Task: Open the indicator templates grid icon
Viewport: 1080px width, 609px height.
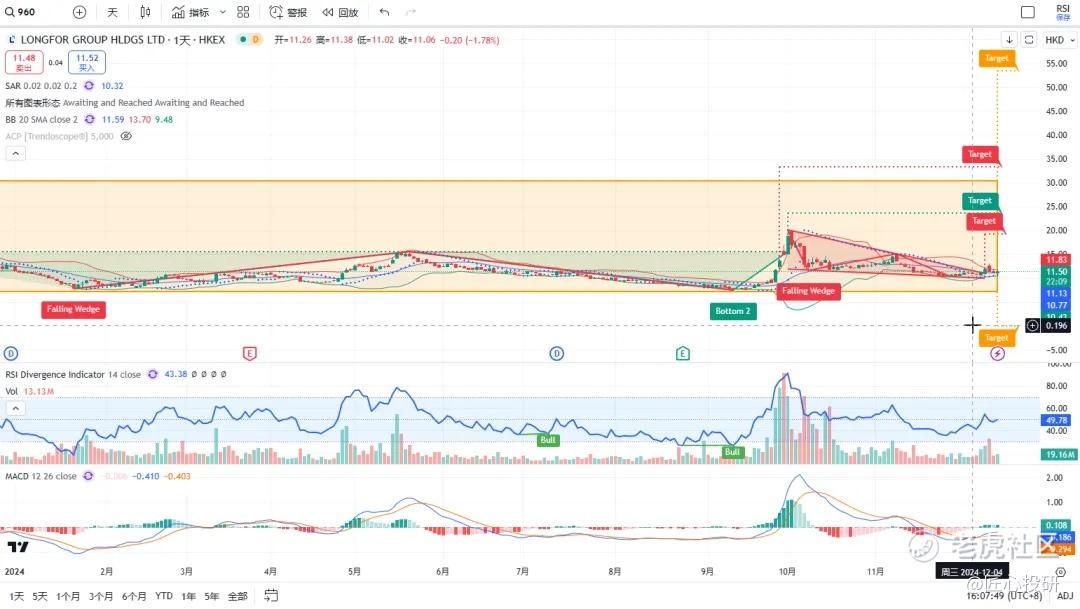Action: (x=243, y=12)
